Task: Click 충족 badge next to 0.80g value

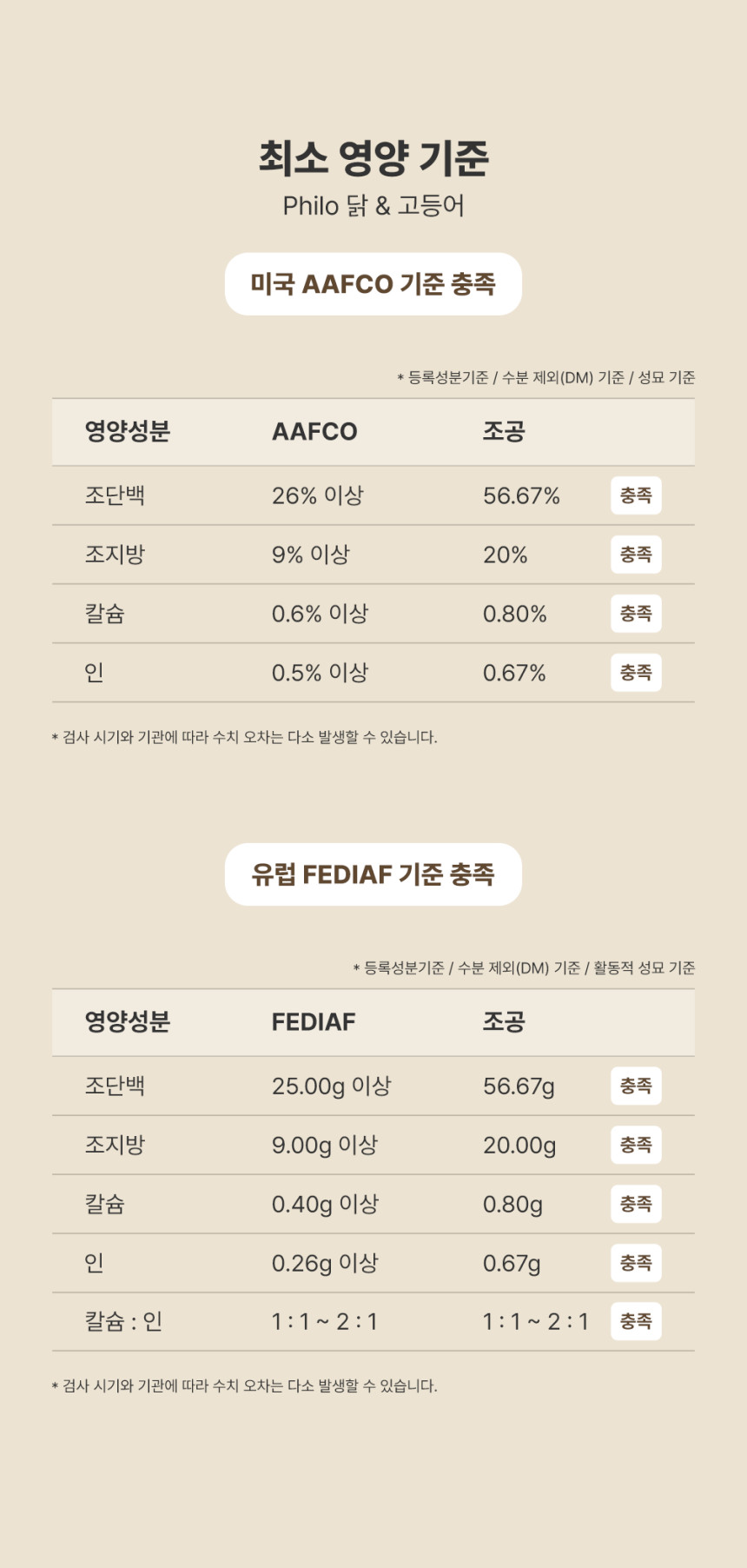Action: pos(636,1204)
